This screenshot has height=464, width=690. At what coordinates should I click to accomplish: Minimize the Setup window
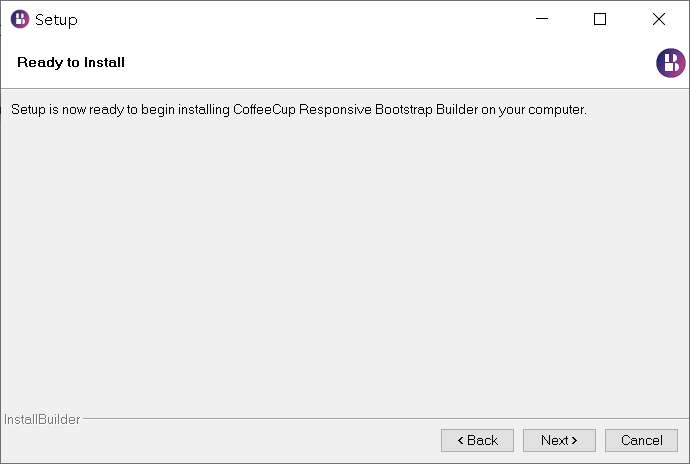coord(541,19)
